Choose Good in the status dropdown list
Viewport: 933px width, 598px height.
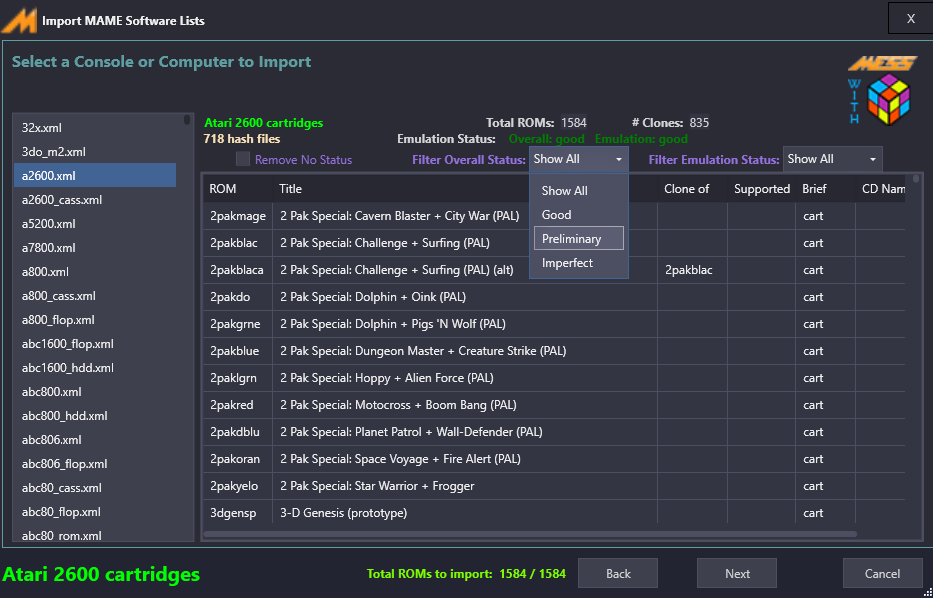point(578,214)
